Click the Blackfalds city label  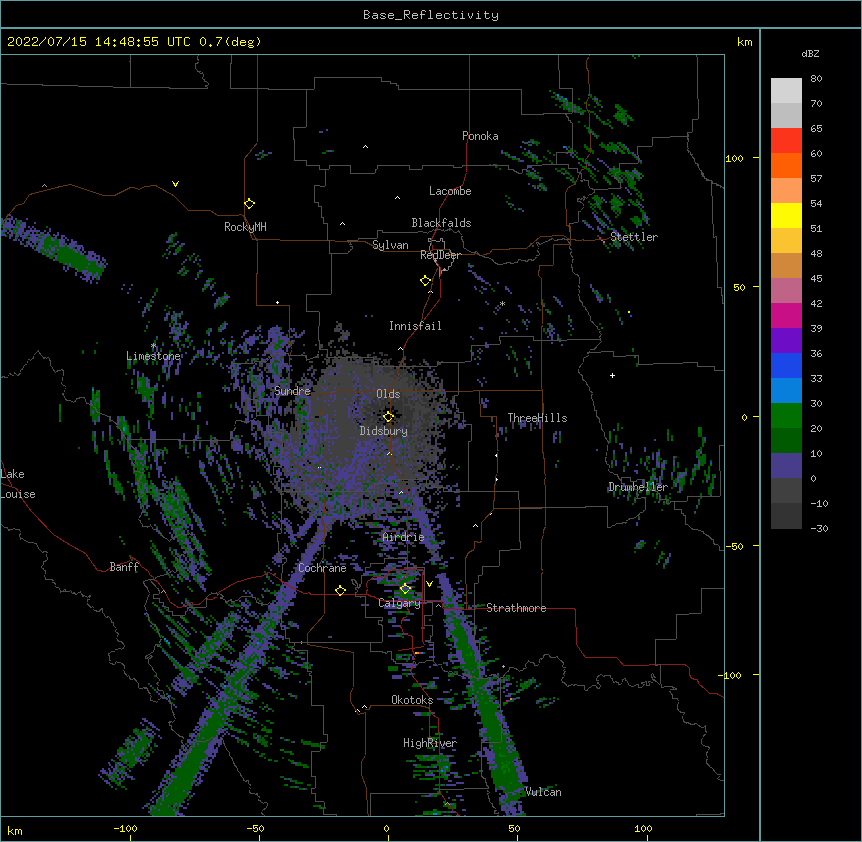pyautogui.click(x=441, y=223)
